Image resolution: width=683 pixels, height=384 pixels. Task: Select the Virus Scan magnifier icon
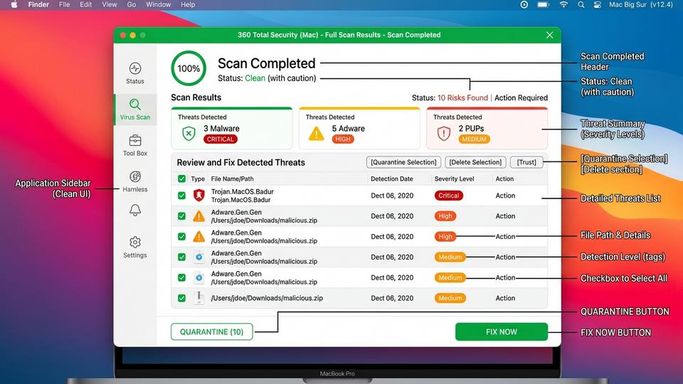pyautogui.click(x=135, y=104)
